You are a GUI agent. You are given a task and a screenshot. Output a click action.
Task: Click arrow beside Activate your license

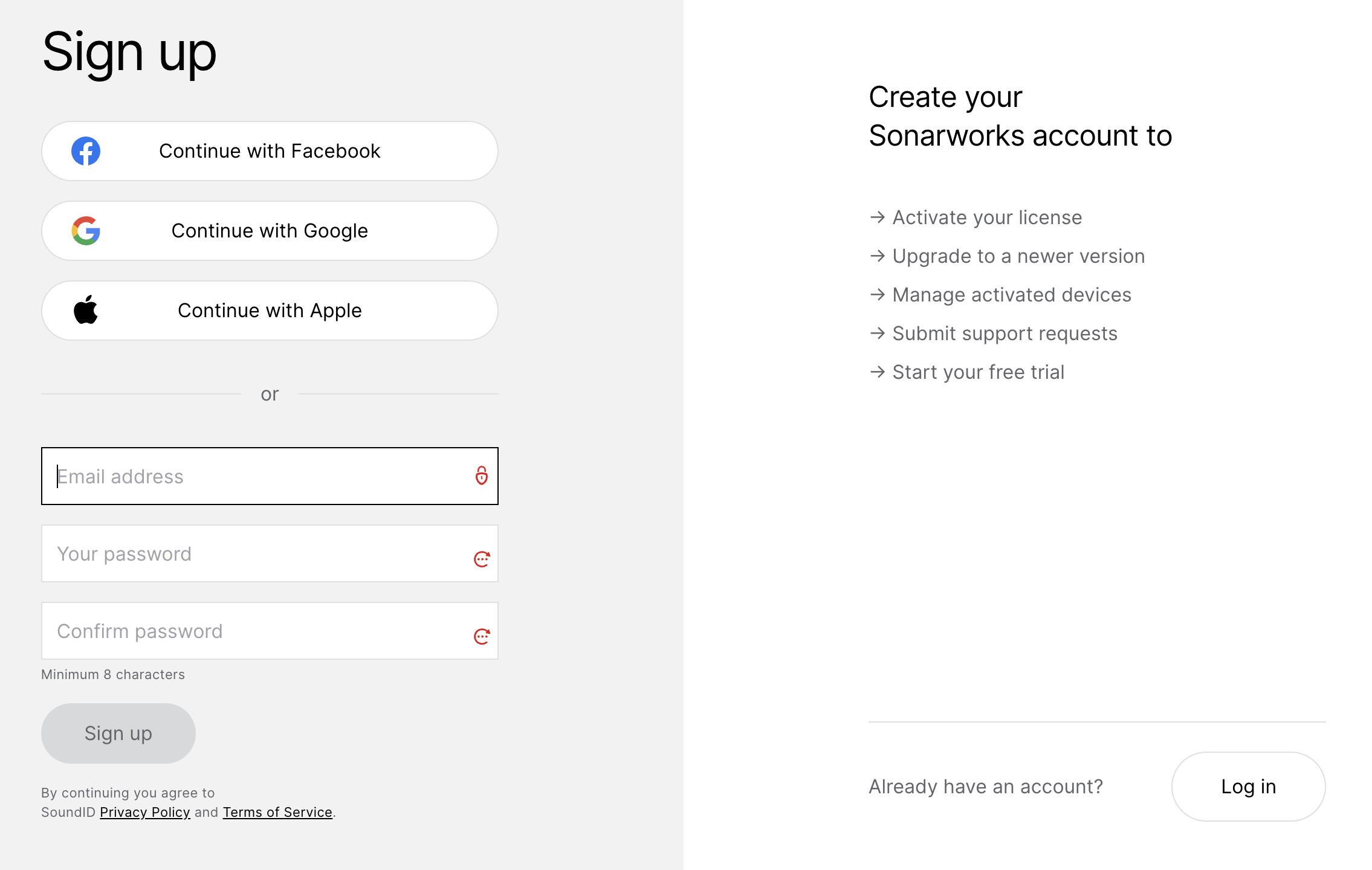pyautogui.click(x=878, y=217)
